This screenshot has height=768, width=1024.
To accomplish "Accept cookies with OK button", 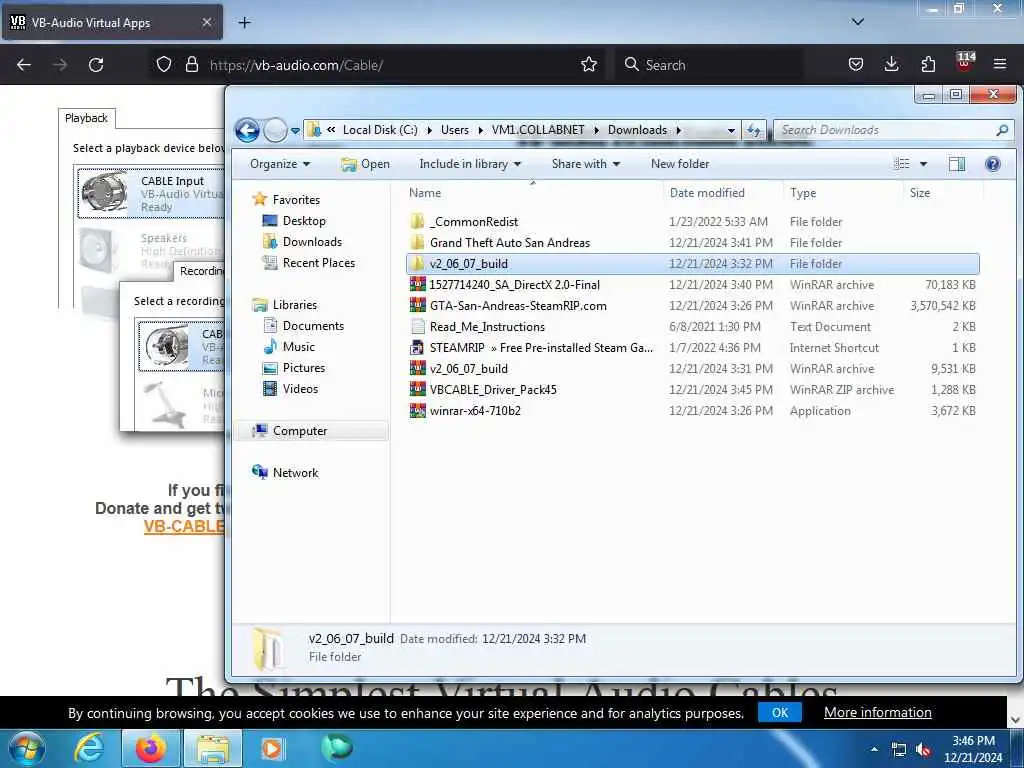I will [x=780, y=712].
